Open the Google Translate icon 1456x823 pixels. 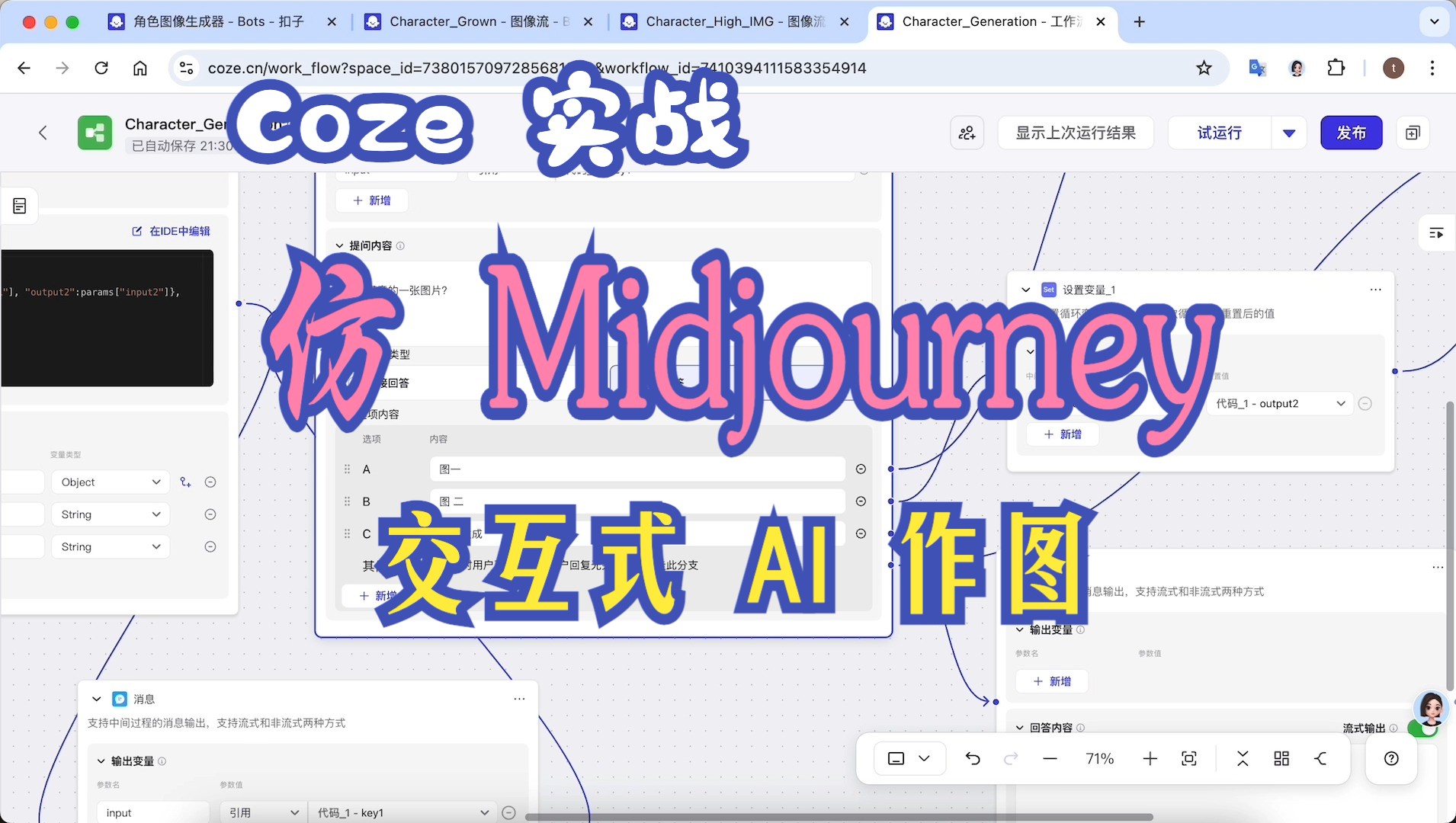coord(1257,68)
